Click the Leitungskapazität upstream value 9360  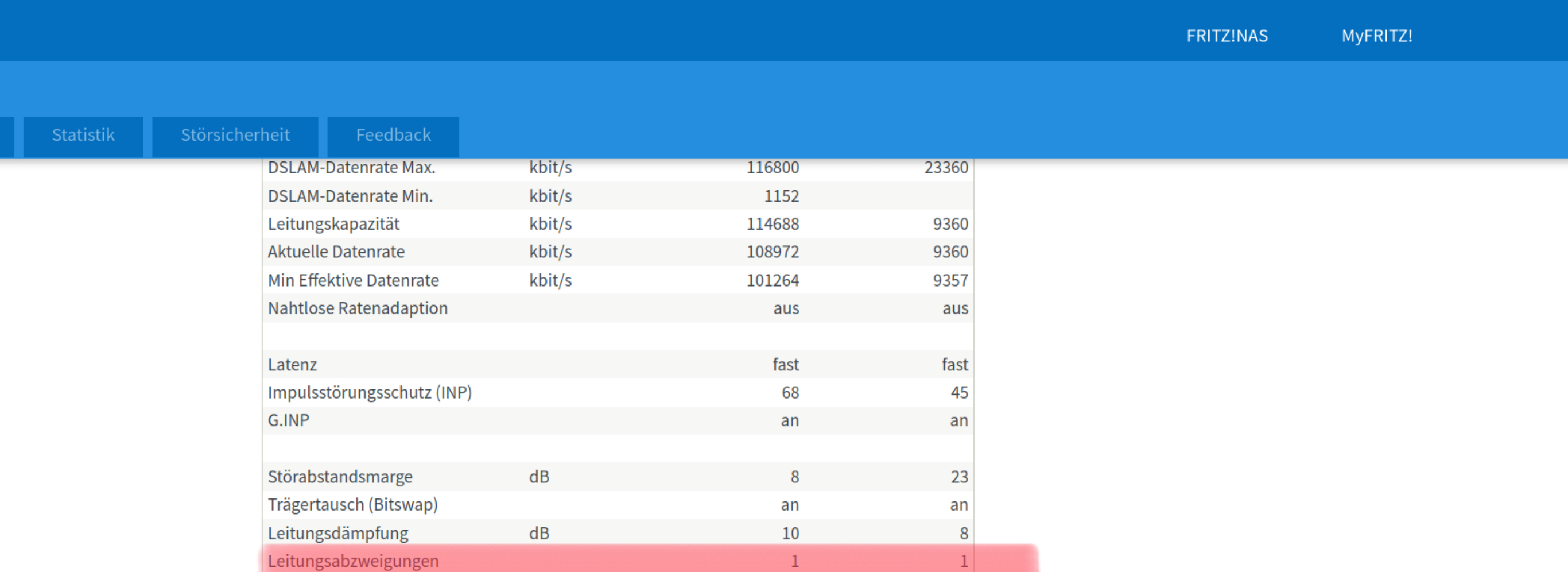(950, 224)
